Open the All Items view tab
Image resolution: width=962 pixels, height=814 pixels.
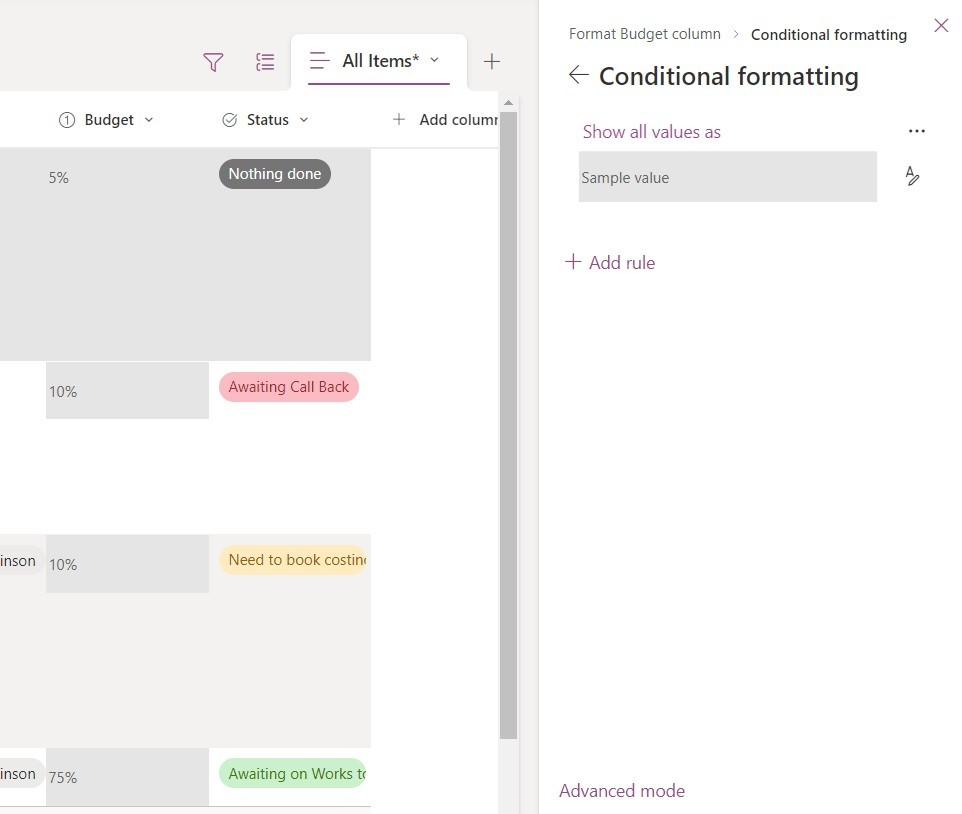pos(379,61)
